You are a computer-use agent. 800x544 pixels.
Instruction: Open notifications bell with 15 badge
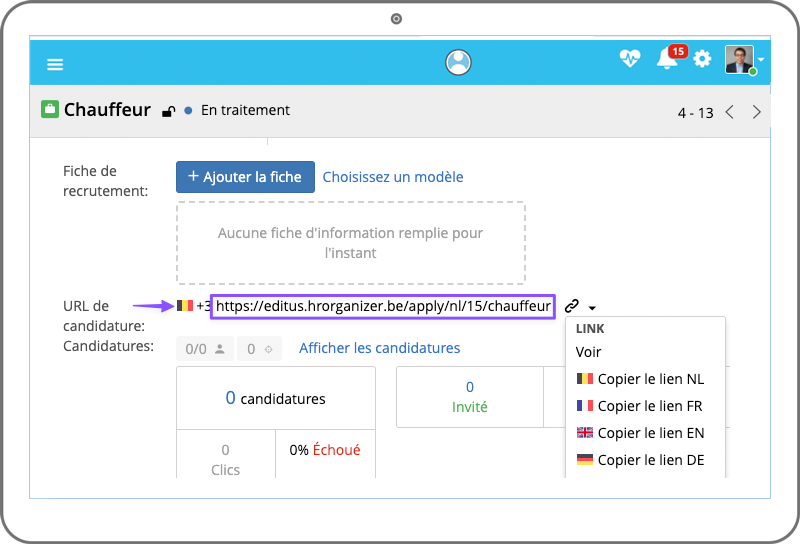[x=667, y=60]
